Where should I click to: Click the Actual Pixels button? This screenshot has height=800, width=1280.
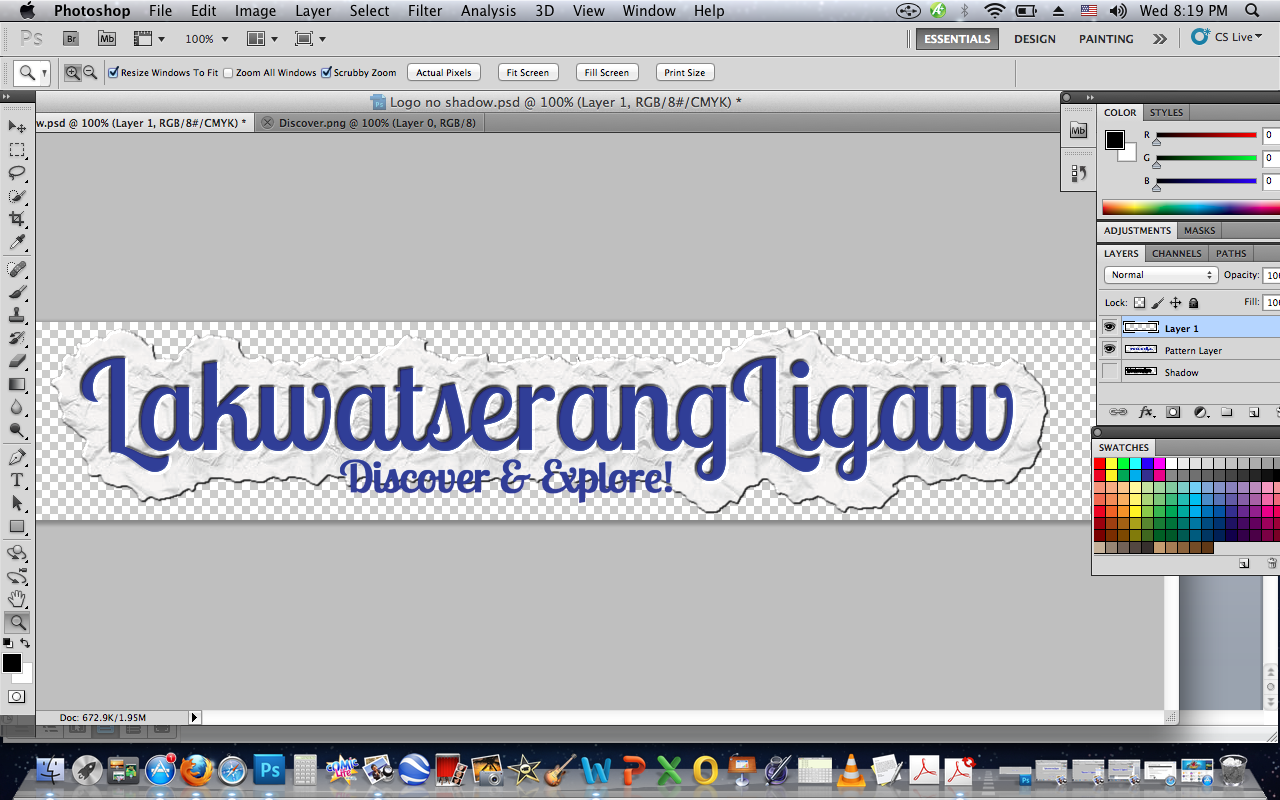[x=443, y=72]
